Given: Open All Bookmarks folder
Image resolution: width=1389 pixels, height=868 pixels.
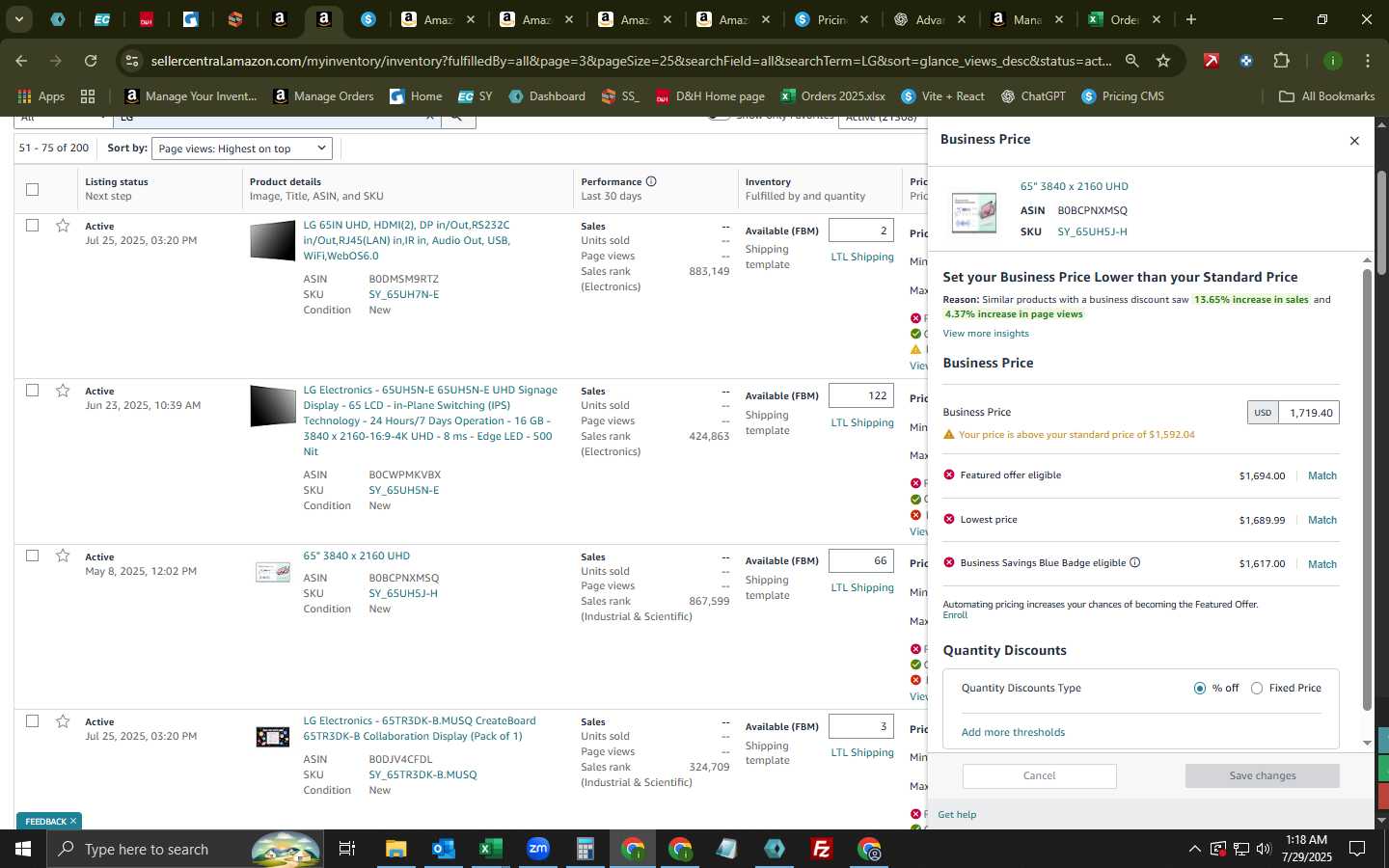Looking at the screenshot, I should [x=1326, y=96].
